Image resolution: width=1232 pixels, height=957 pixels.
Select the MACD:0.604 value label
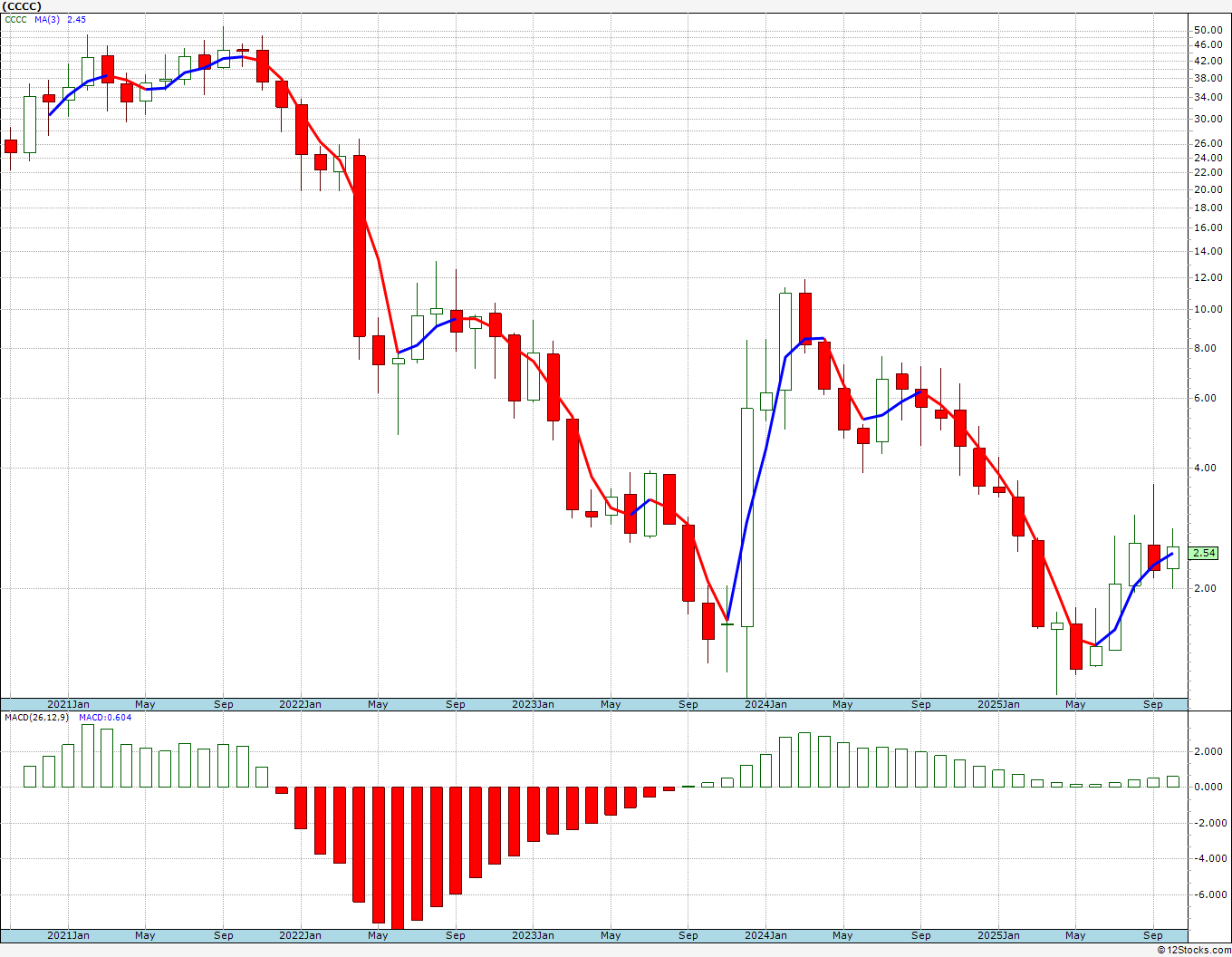[105, 717]
